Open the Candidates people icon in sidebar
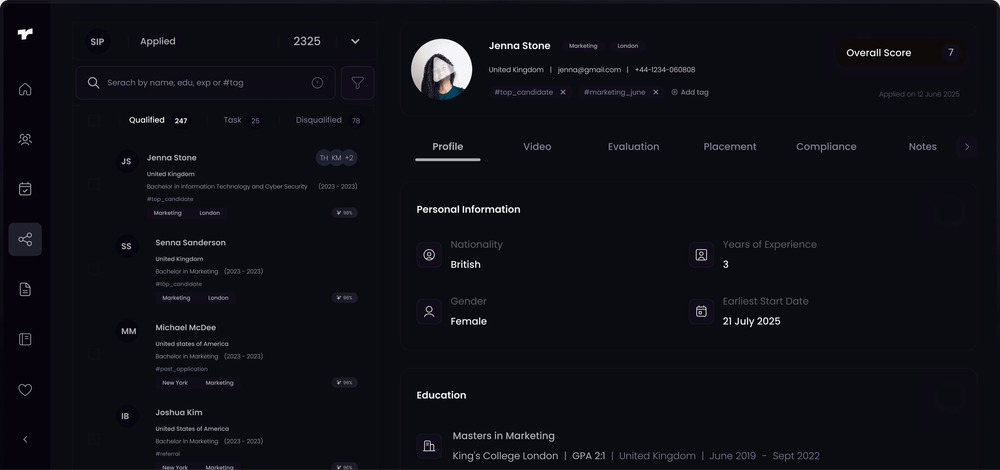Screen dimensions: 1000x470 25,139
